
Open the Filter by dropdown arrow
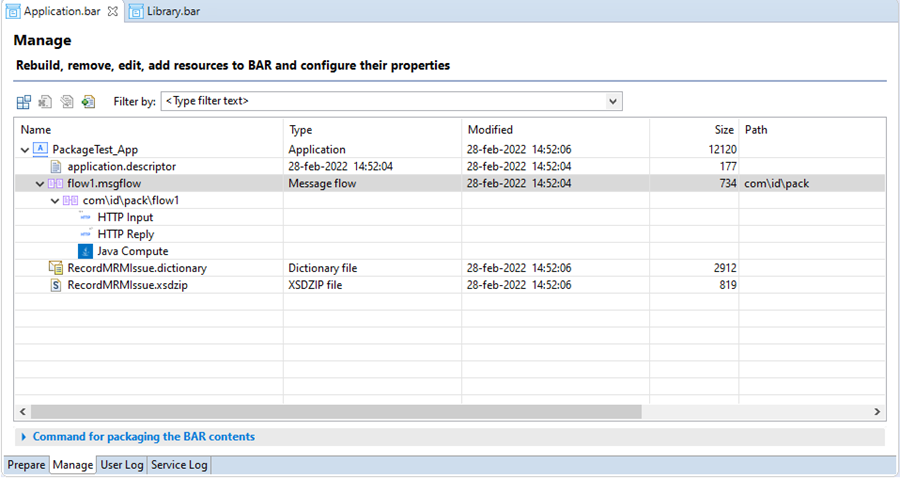click(613, 102)
